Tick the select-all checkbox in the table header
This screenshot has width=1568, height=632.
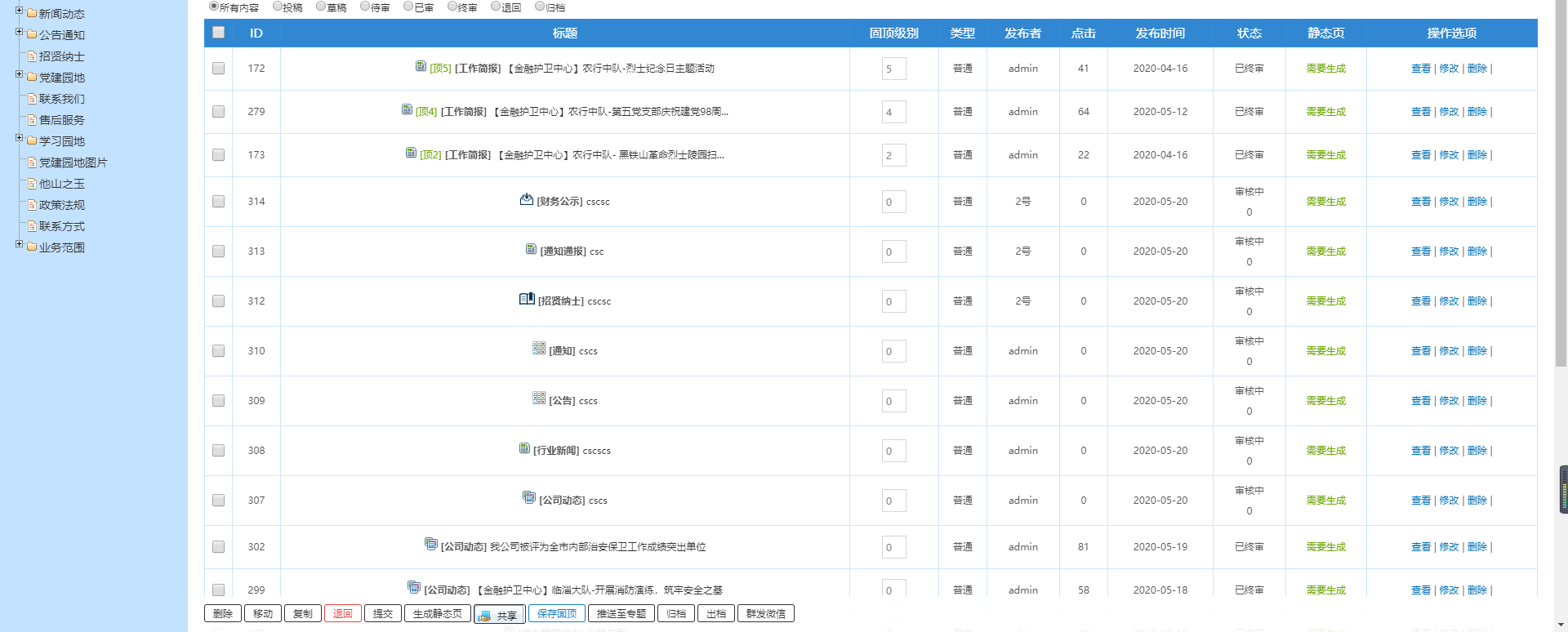[x=218, y=33]
